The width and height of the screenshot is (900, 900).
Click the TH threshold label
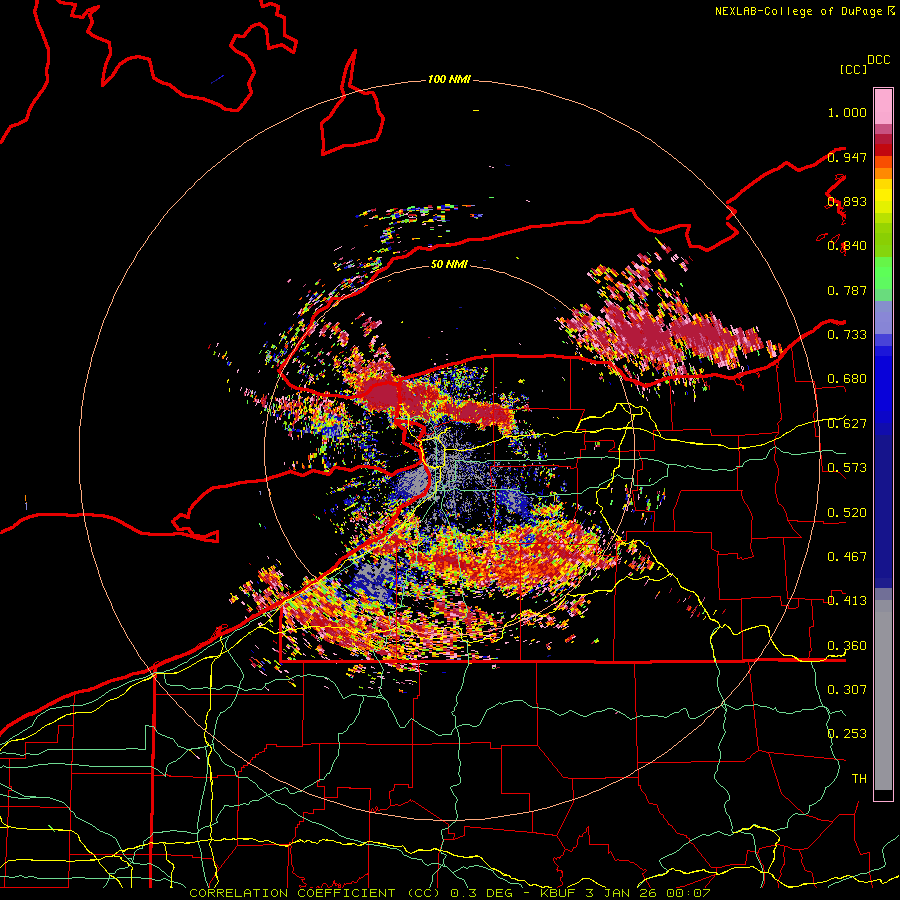coord(859,779)
